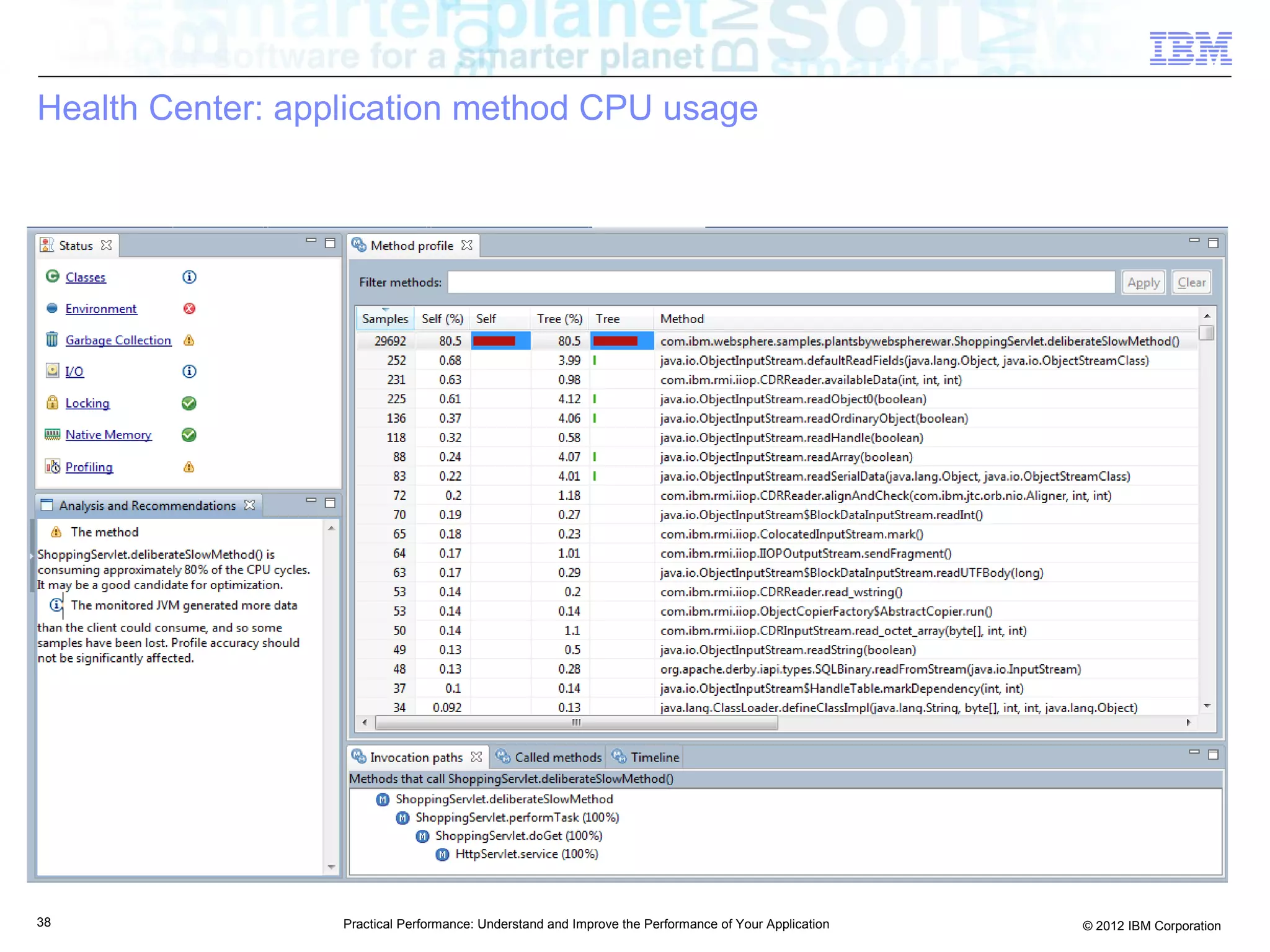The height and width of the screenshot is (952, 1270).
Task: Sort by the Self bar column header
Action: 500,319
